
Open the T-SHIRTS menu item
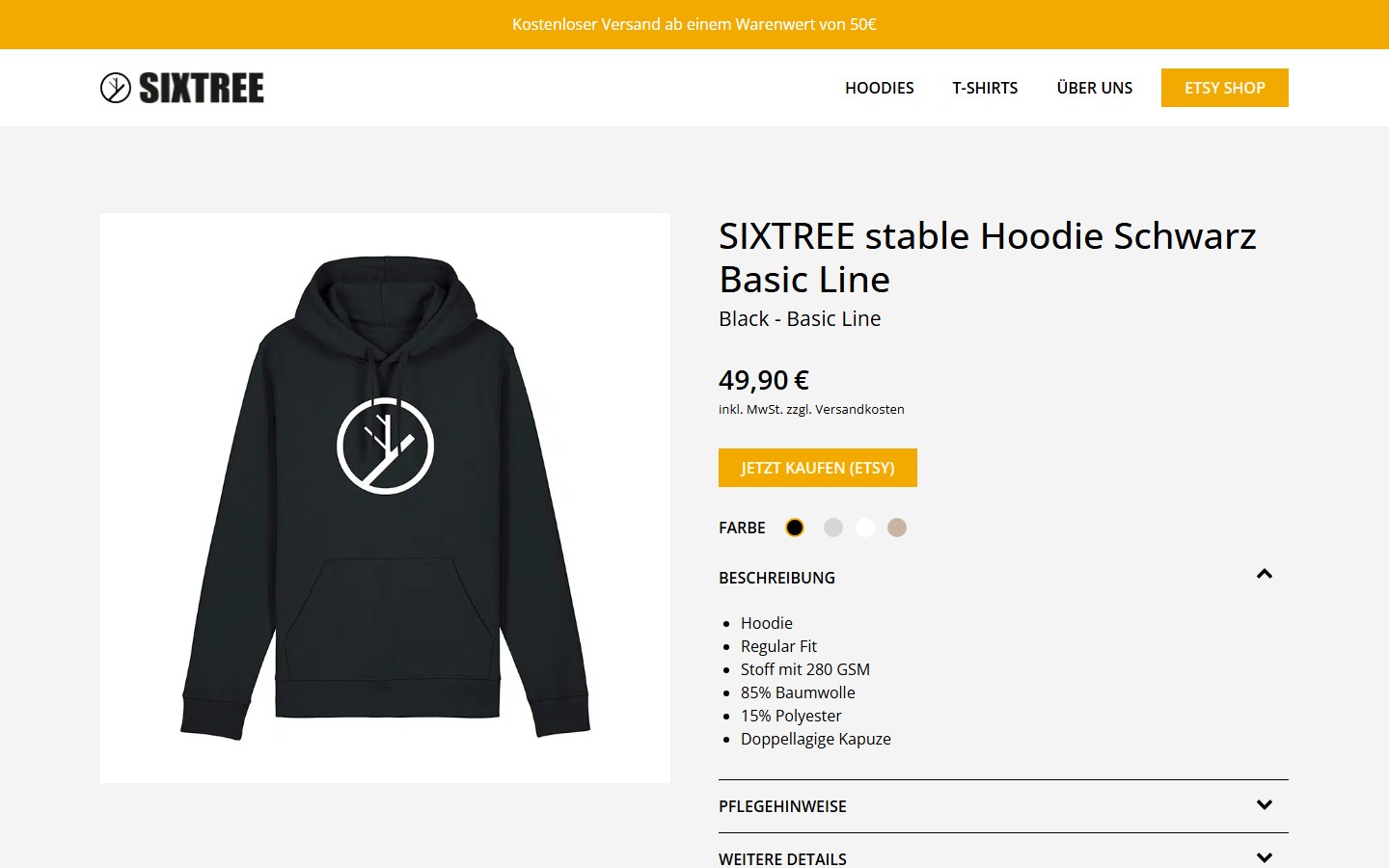click(x=985, y=88)
